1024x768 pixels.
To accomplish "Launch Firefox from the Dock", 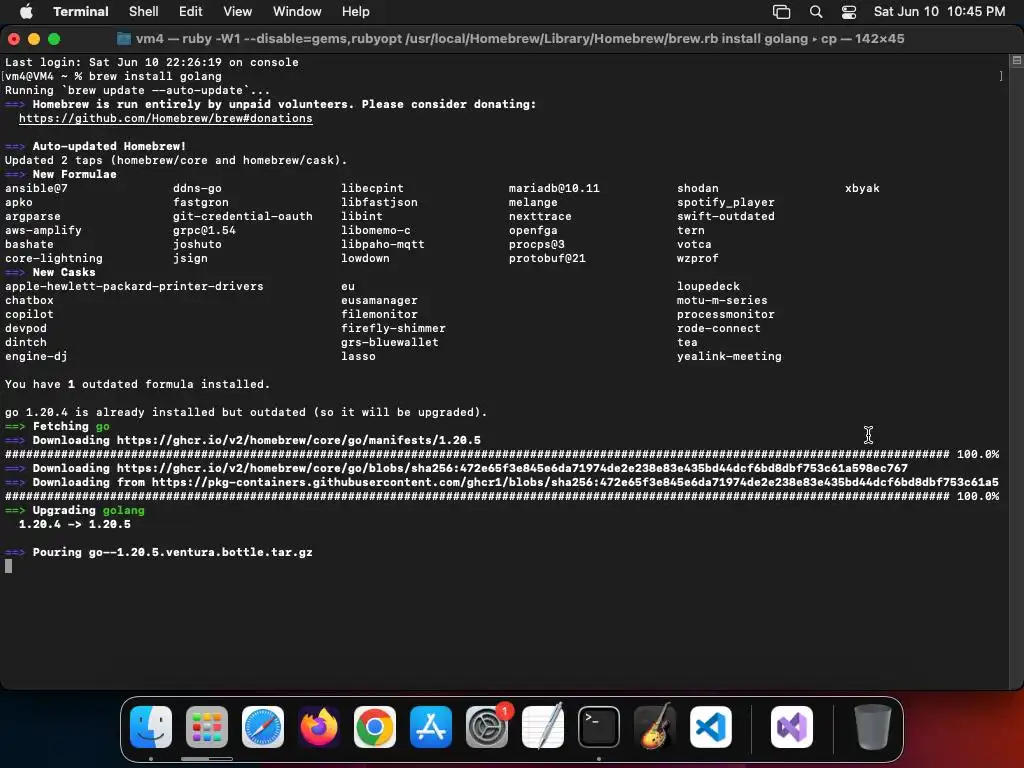I will click(x=319, y=726).
